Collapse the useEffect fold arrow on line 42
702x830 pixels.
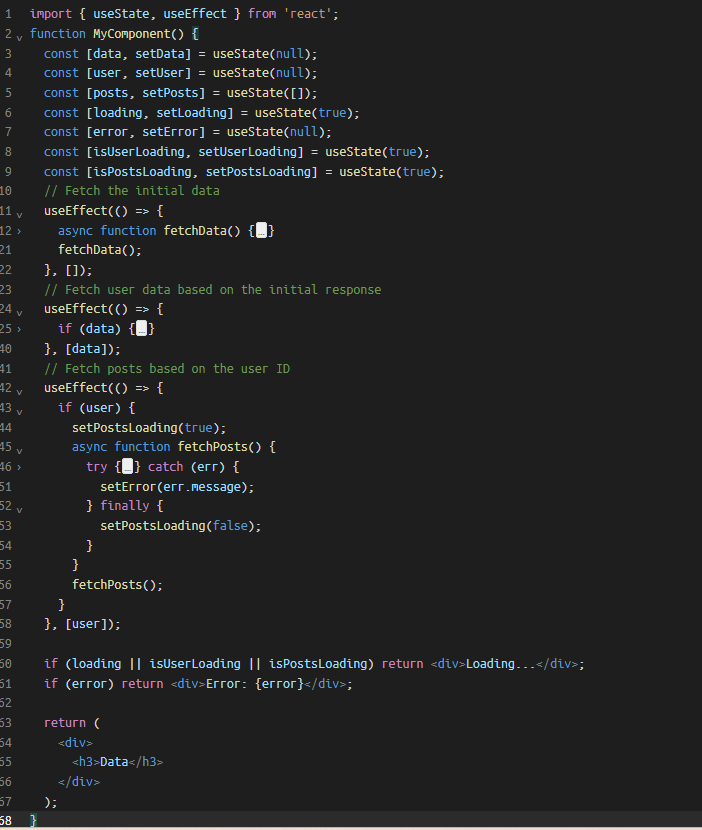click(20, 392)
